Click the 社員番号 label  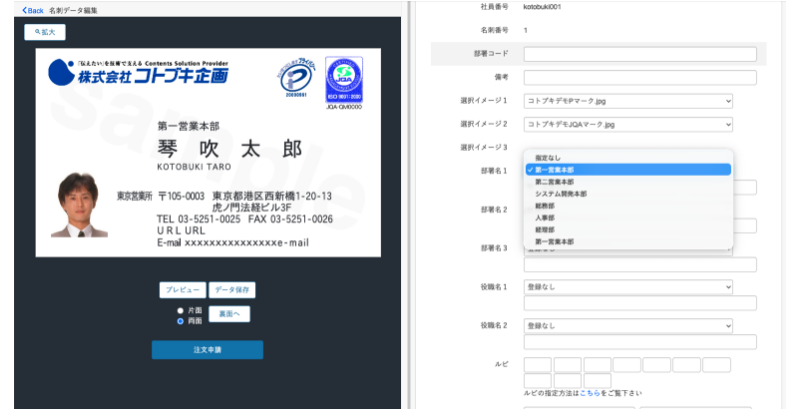point(494,7)
